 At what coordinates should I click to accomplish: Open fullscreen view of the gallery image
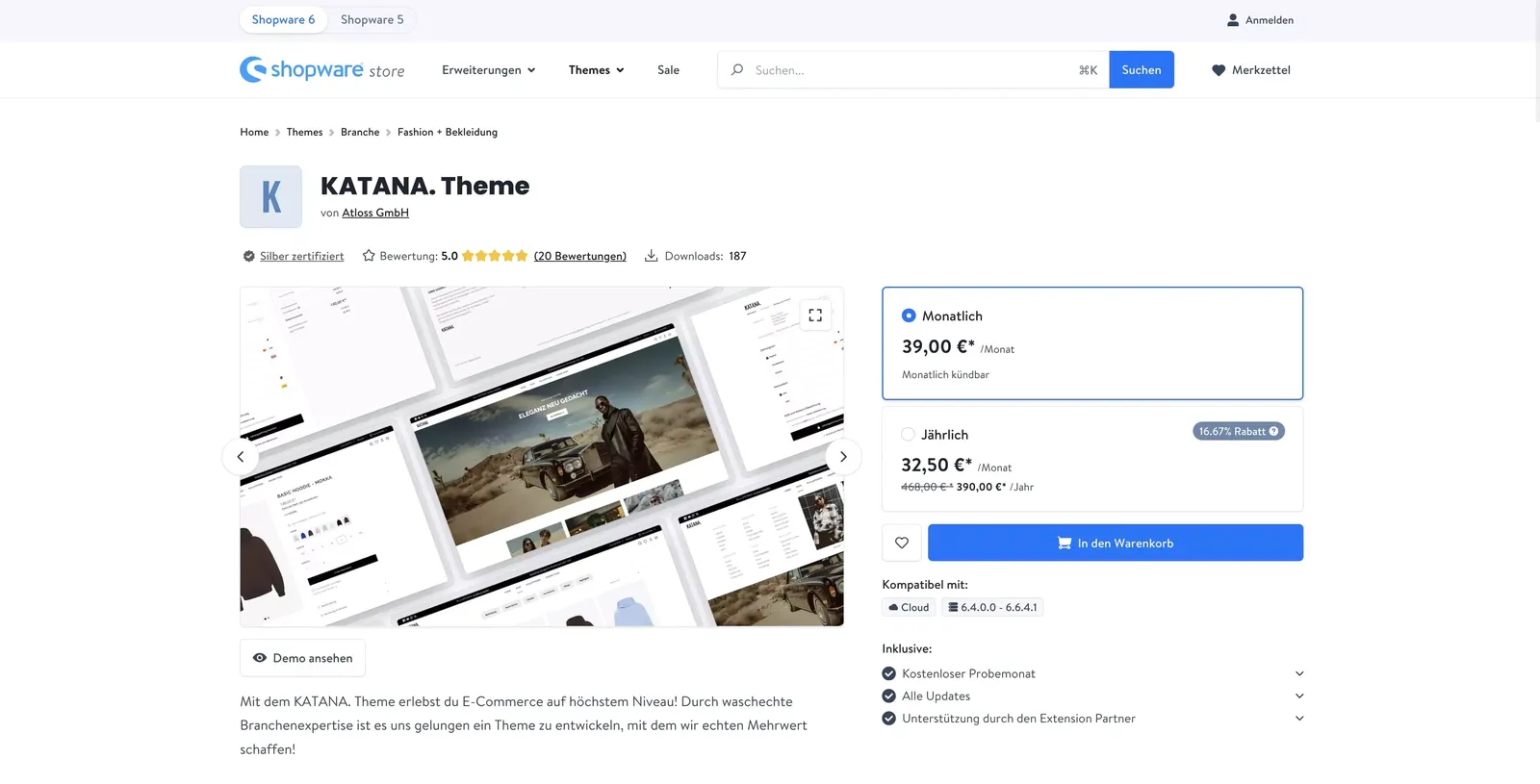click(815, 316)
